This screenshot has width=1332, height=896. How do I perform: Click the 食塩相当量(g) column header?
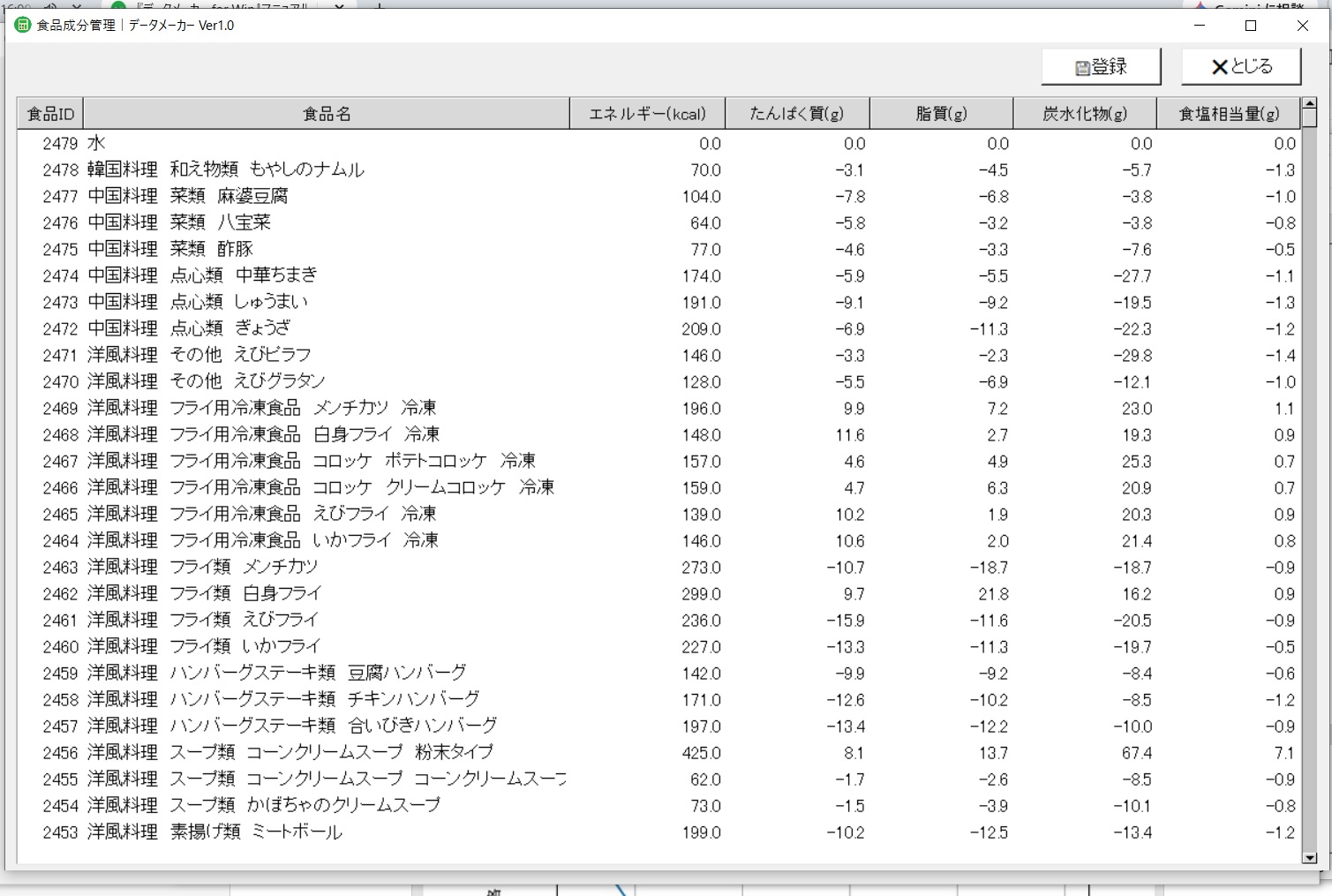click(1229, 114)
